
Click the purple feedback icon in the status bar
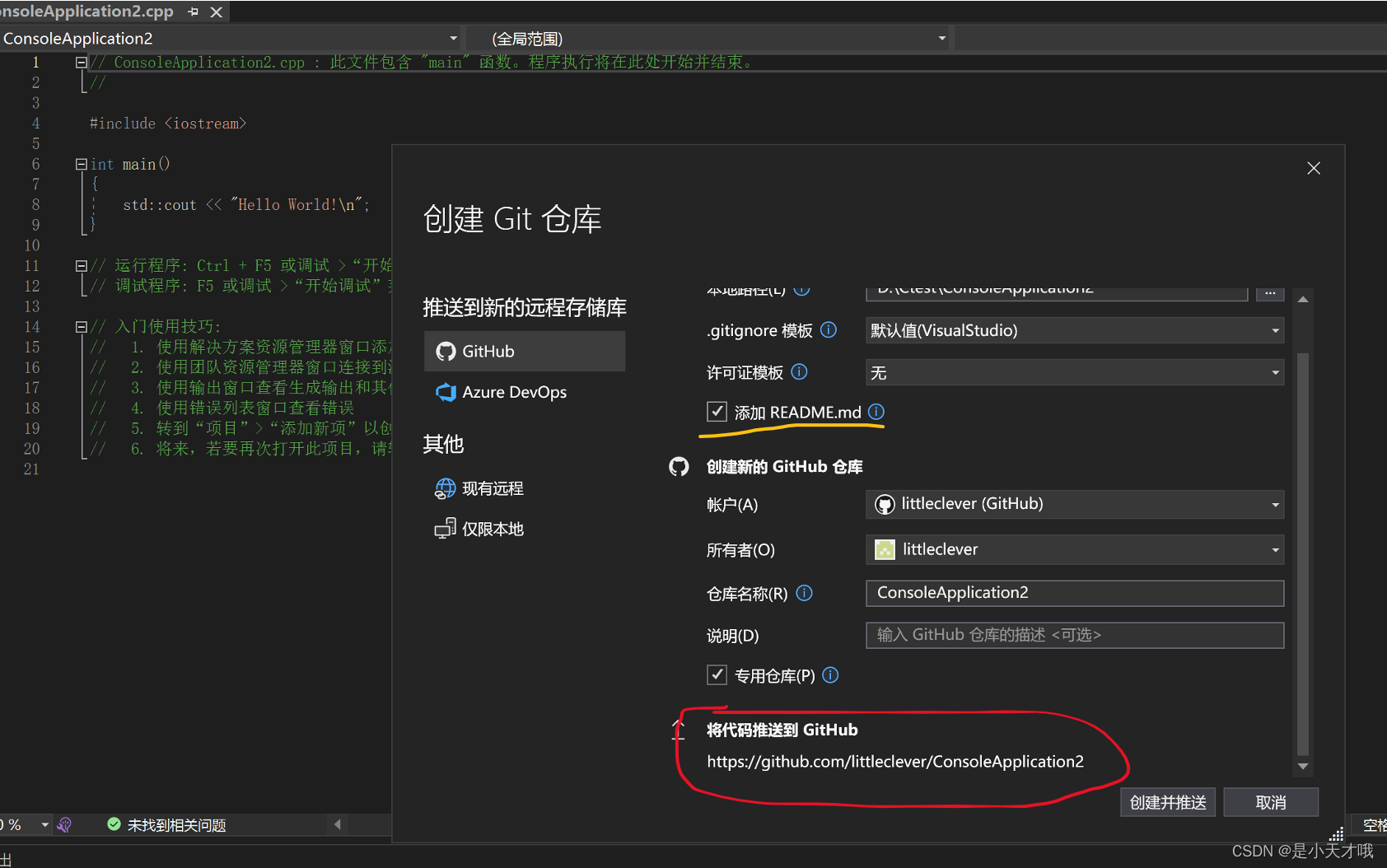[64, 824]
